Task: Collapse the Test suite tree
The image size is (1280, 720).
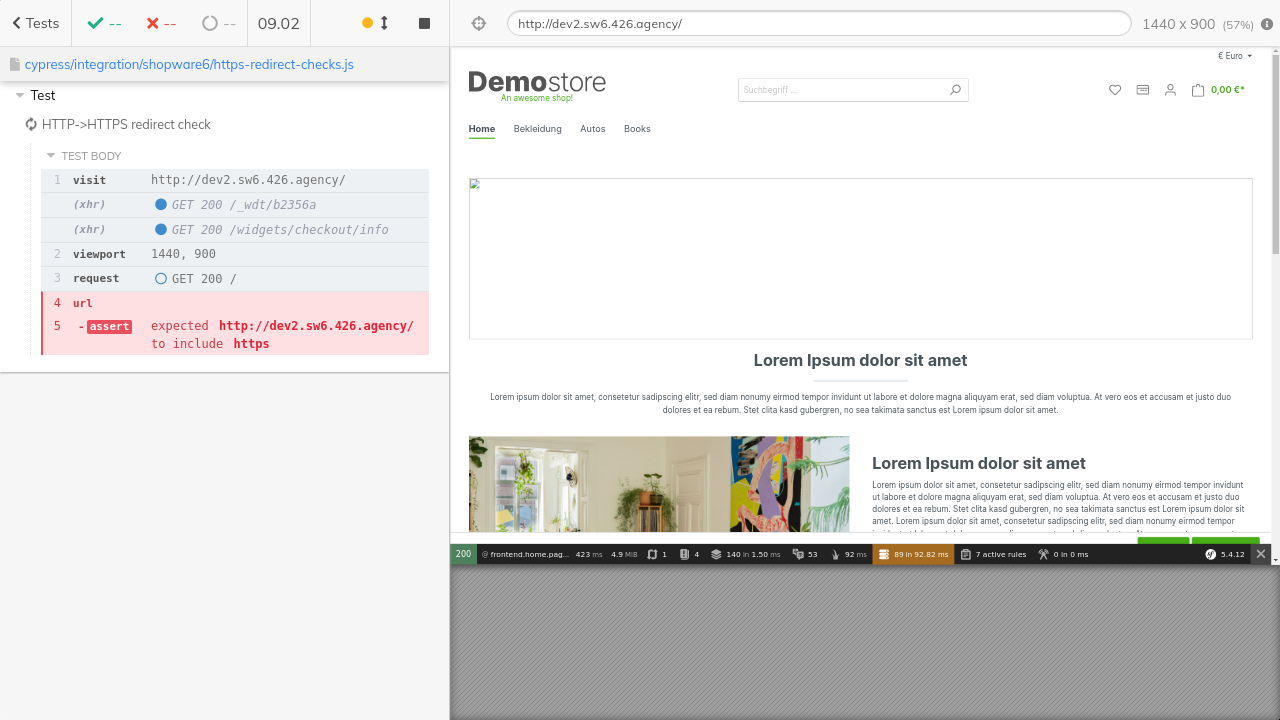Action: click(x=20, y=96)
